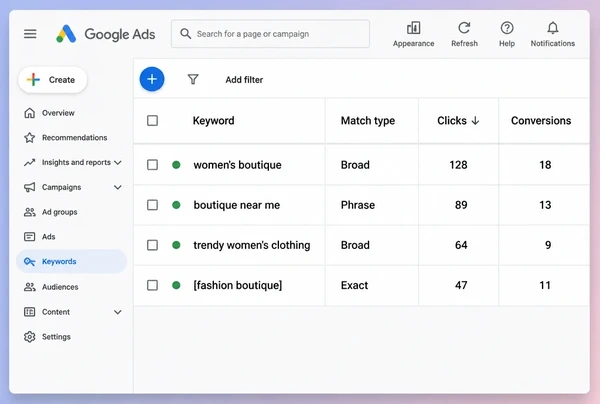600x404 pixels.
Task: Check the boutique near me row checkbox
Action: point(152,205)
